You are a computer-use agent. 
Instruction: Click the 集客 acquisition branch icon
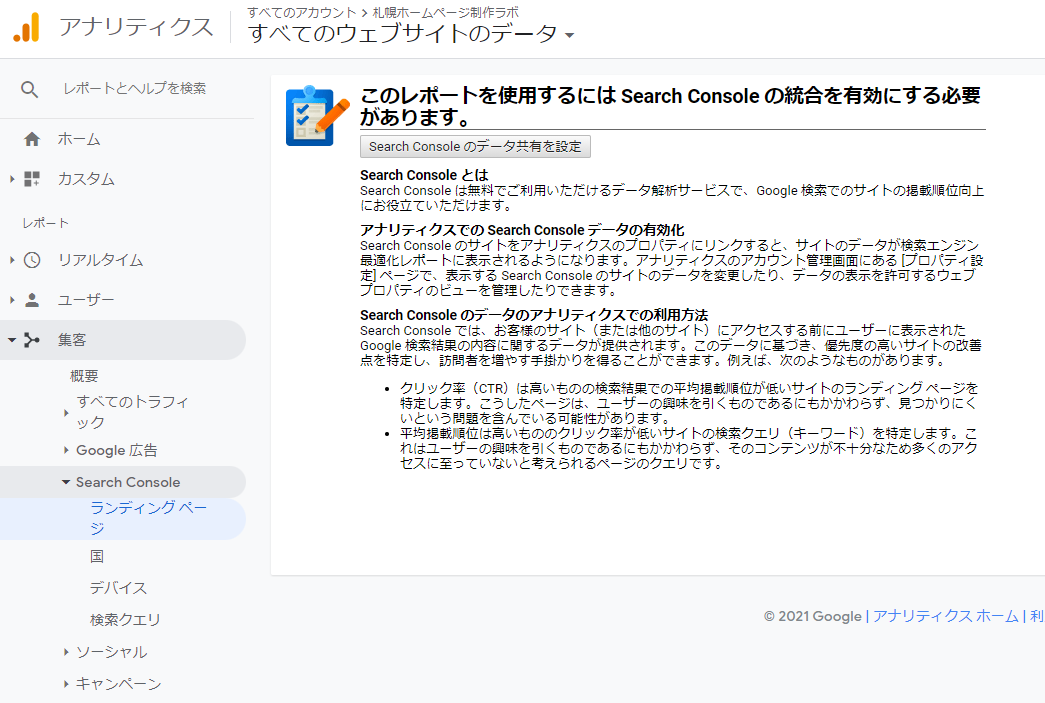click(30, 339)
